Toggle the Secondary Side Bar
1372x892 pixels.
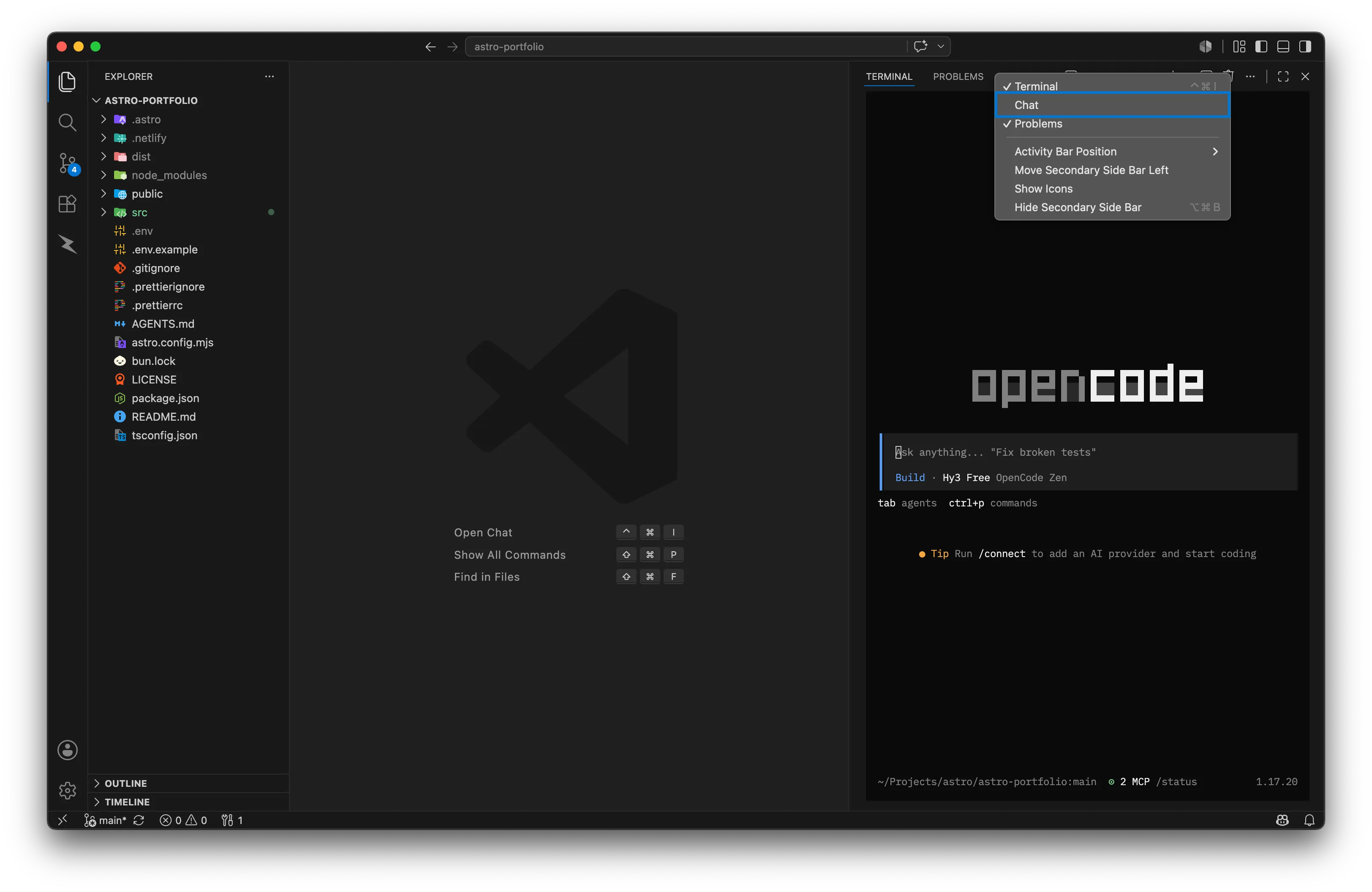pyautogui.click(x=1305, y=47)
